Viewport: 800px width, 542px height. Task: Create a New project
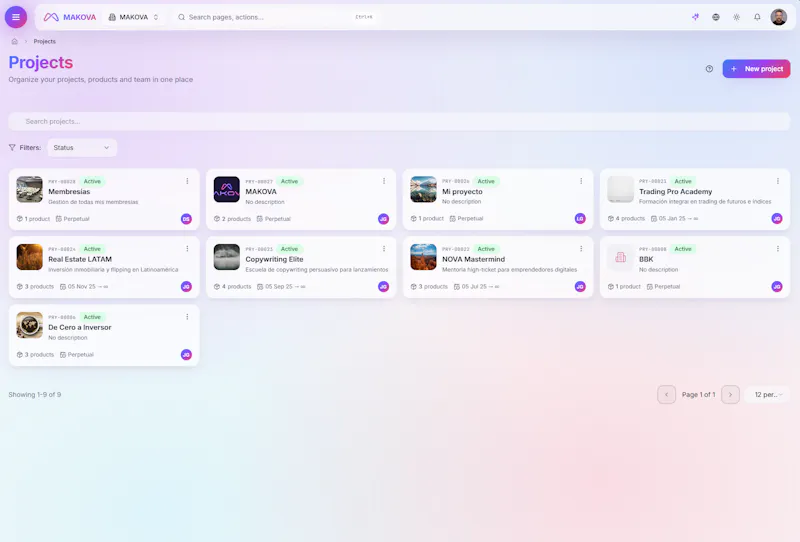tap(756, 69)
